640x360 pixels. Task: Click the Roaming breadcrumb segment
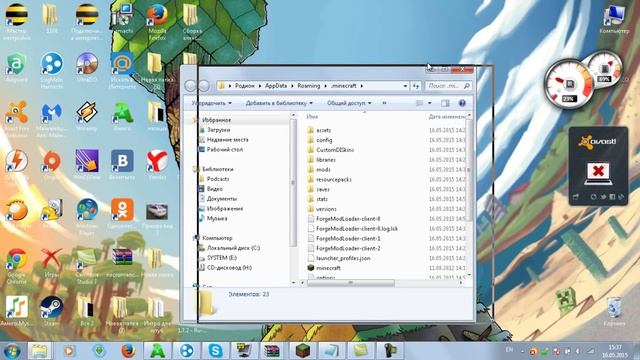click(x=309, y=86)
